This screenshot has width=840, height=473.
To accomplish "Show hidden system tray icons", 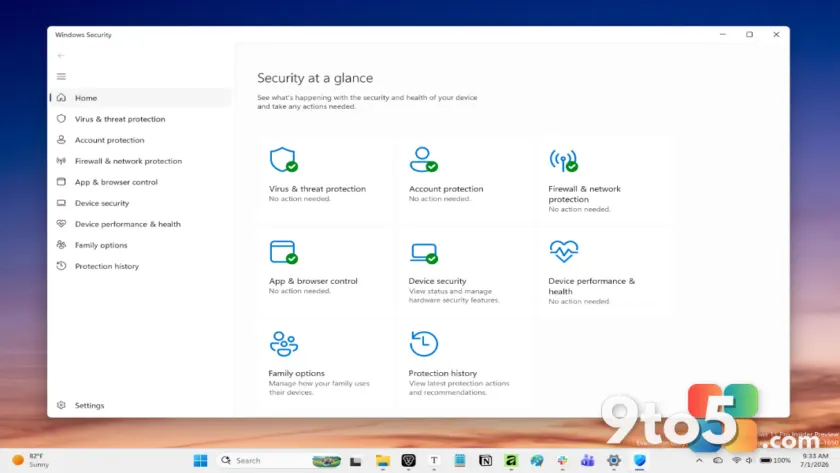I will click(699, 460).
